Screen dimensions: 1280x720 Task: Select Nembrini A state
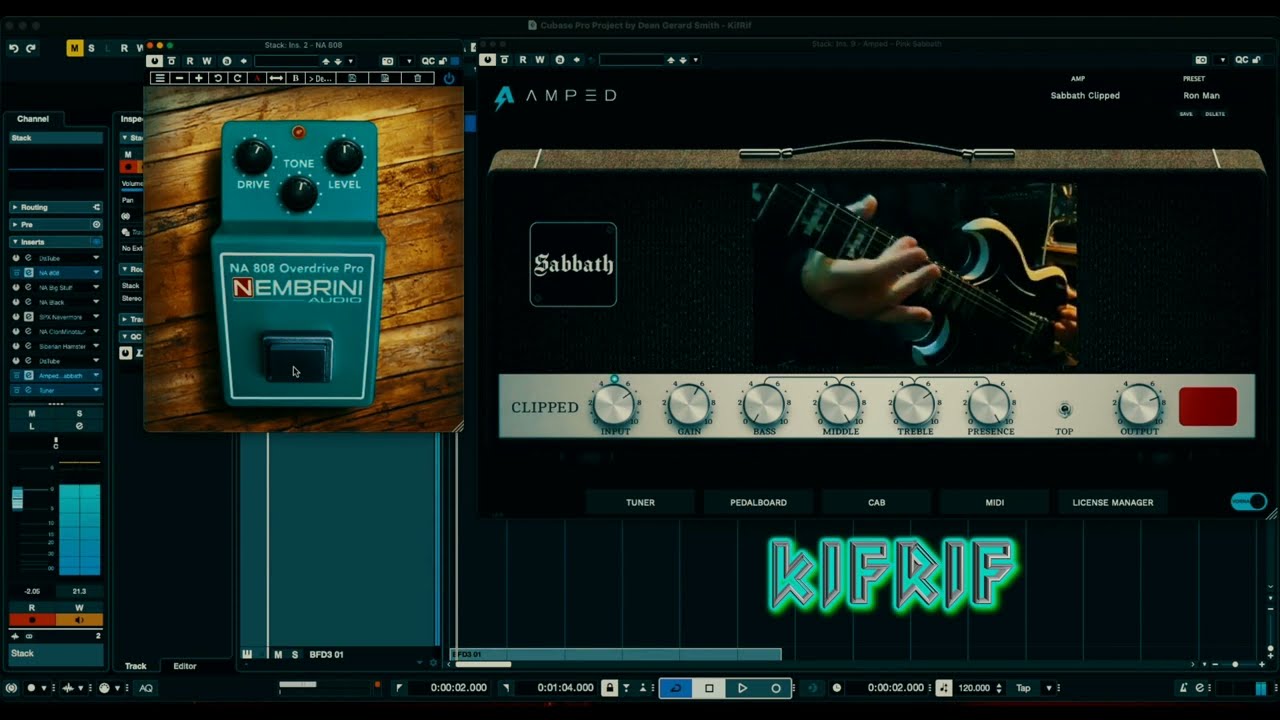click(256, 78)
